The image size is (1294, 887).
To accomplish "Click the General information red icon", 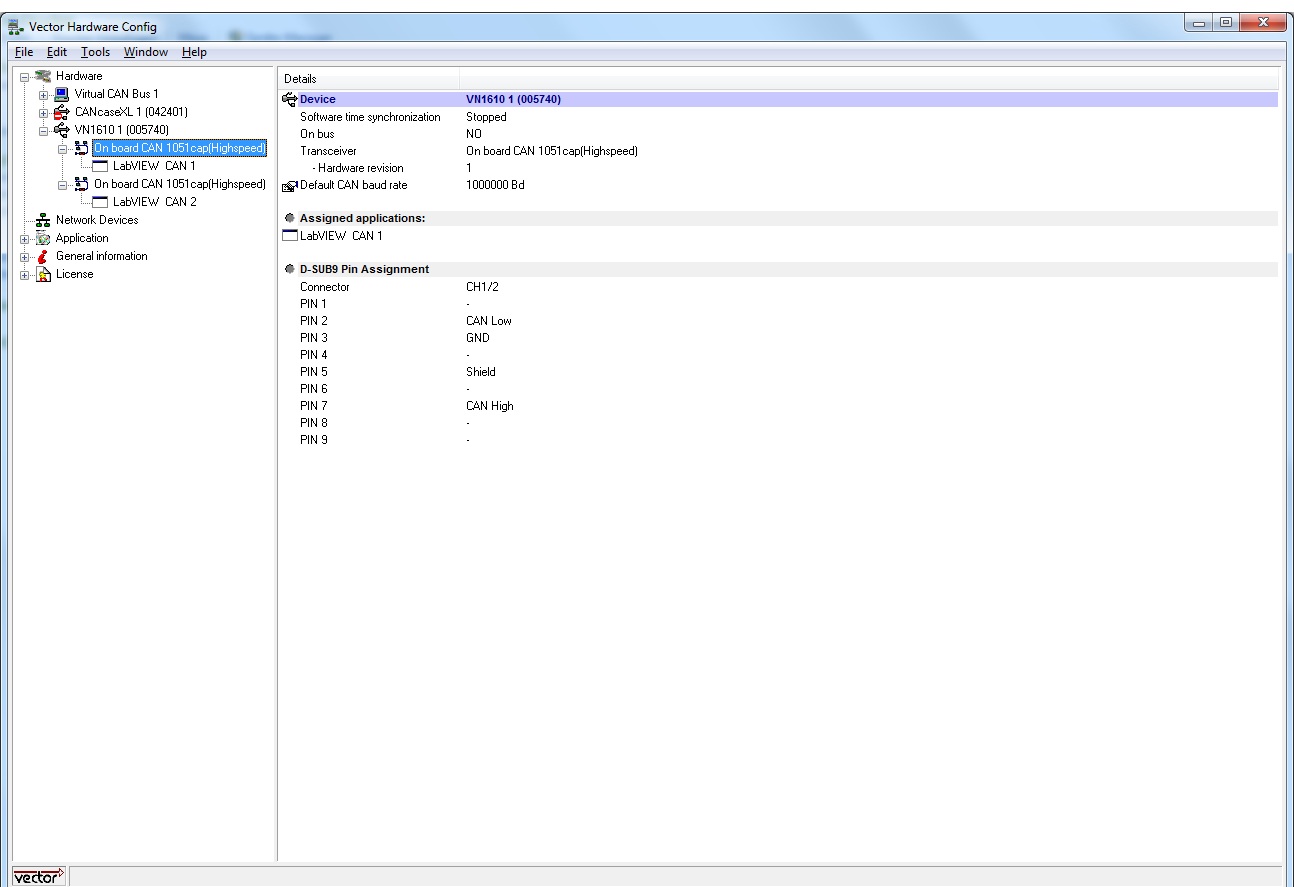I will tap(43, 256).
